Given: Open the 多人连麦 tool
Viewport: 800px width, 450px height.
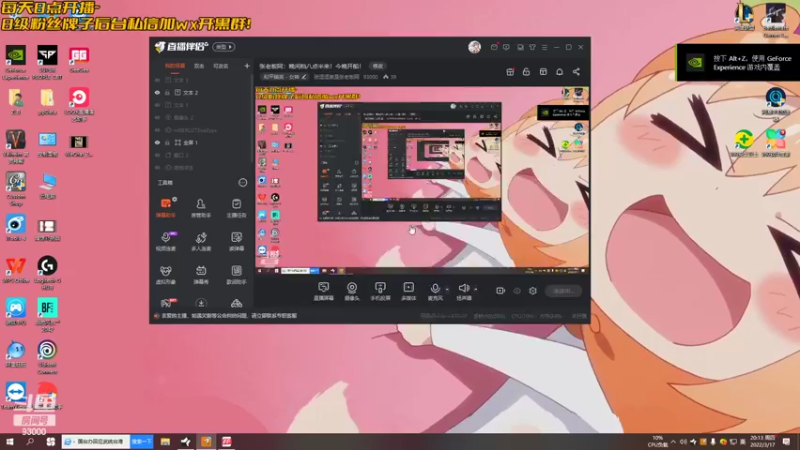Looking at the screenshot, I should [201, 240].
